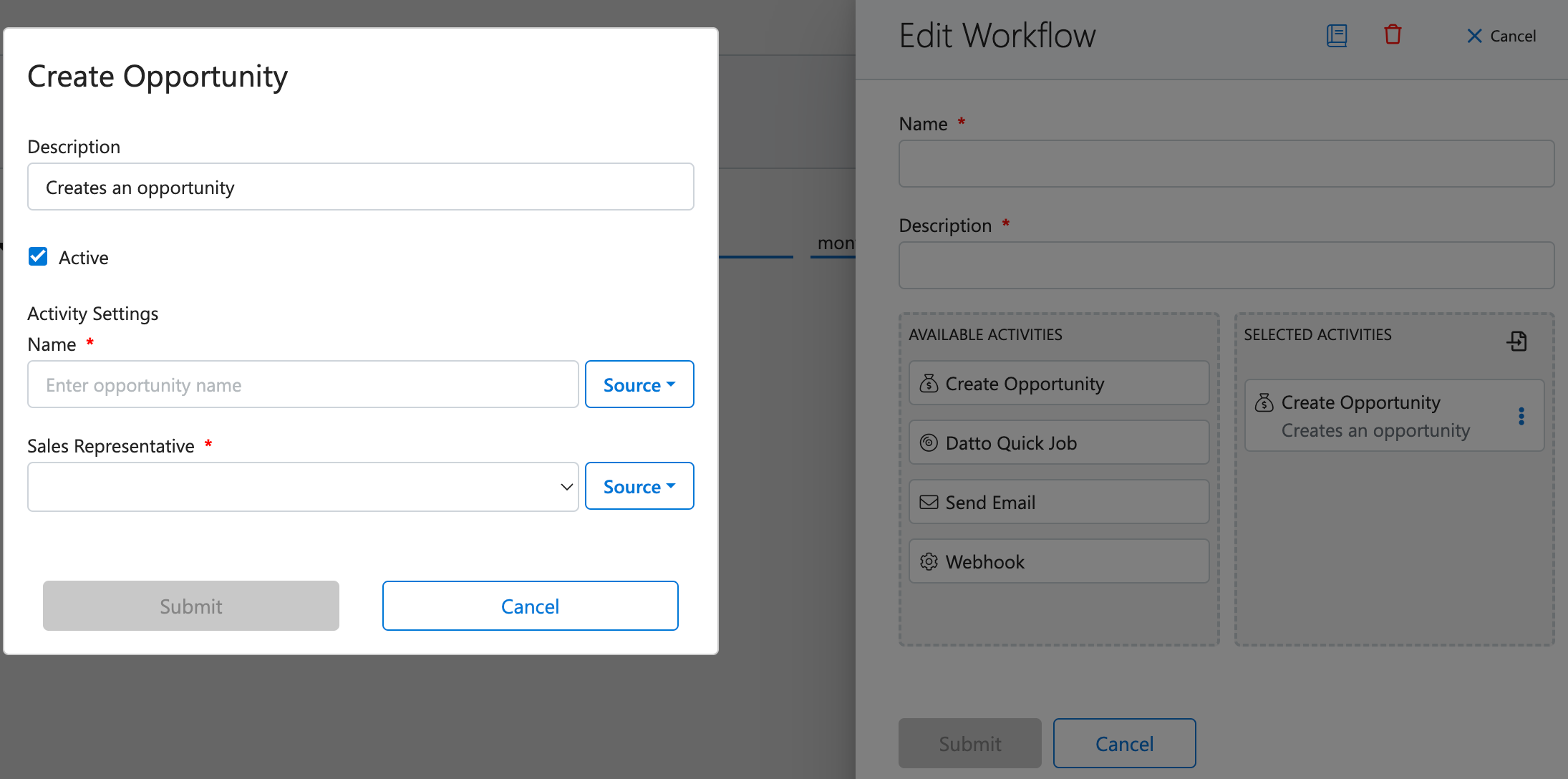Click Cancel button at bottom of Edit Workflow
Screen dimensions: 1568x779
(1125, 743)
